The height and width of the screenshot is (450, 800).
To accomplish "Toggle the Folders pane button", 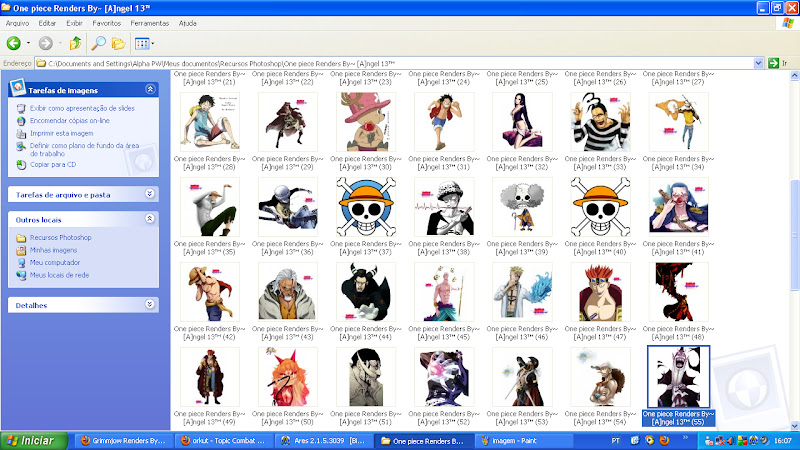I will [x=118, y=43].
